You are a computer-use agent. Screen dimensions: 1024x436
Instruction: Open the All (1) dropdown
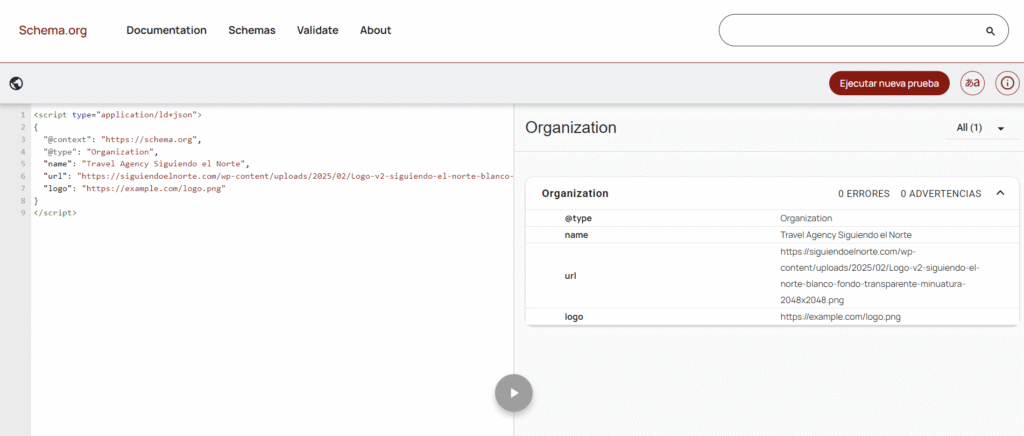[x=980, y=128]
